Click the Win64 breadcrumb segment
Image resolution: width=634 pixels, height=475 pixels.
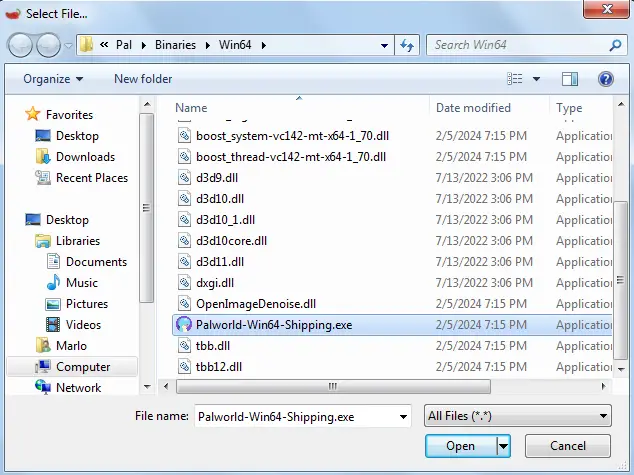tap(235, 45)
